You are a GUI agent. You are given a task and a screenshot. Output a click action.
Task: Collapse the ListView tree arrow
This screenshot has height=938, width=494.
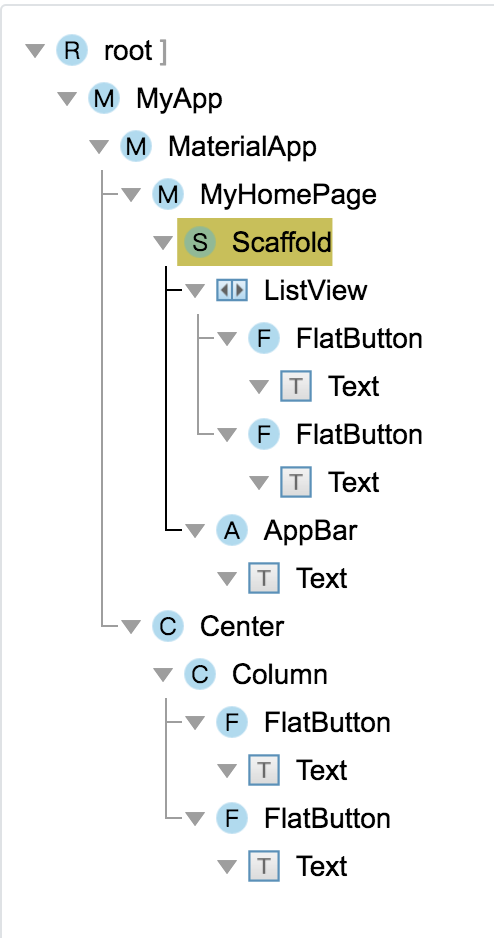pyautogui.click(x=195, y=291)
